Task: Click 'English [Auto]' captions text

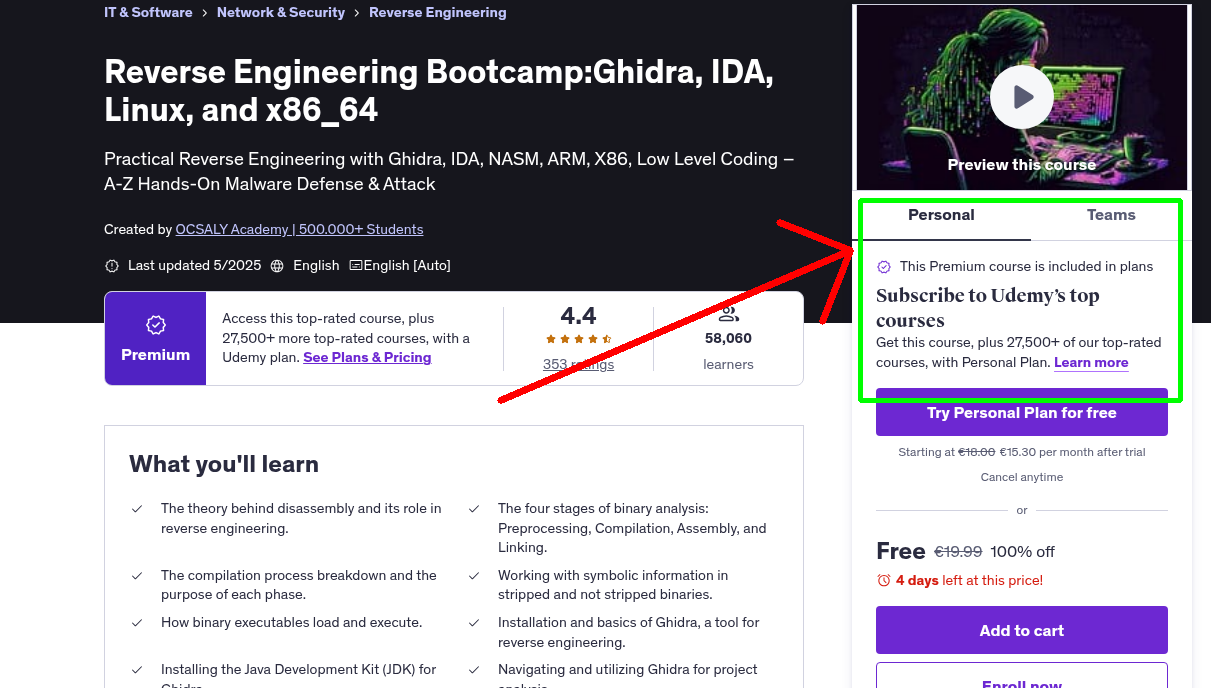Action: point(407,265)
